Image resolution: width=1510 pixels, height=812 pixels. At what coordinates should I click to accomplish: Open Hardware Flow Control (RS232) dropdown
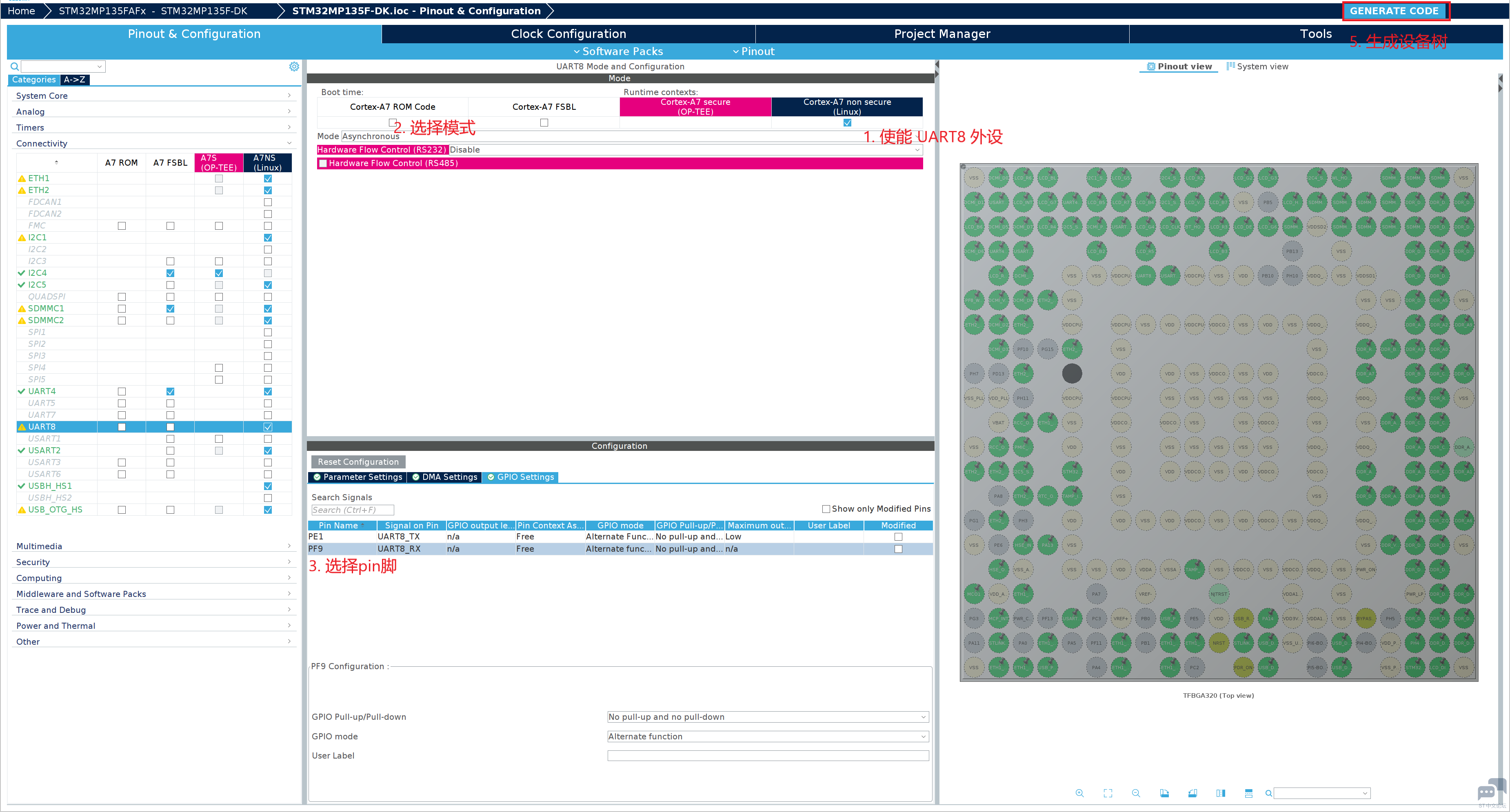(685, 149)
